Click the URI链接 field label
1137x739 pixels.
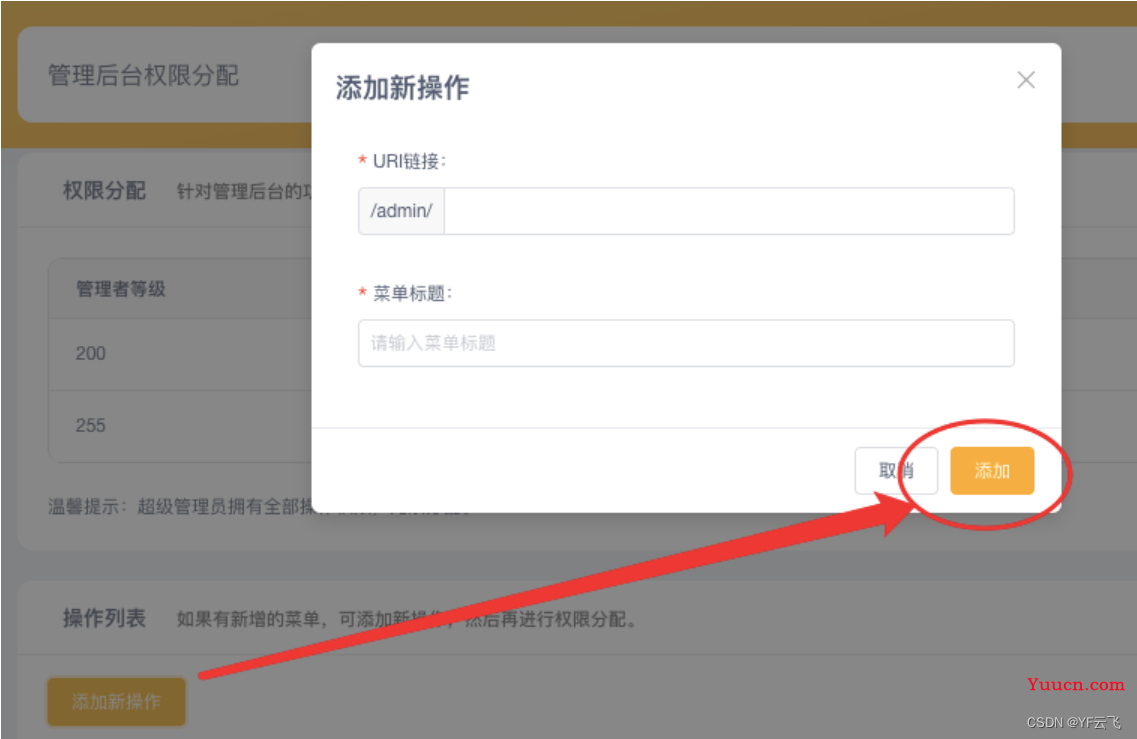click(409, 161)
